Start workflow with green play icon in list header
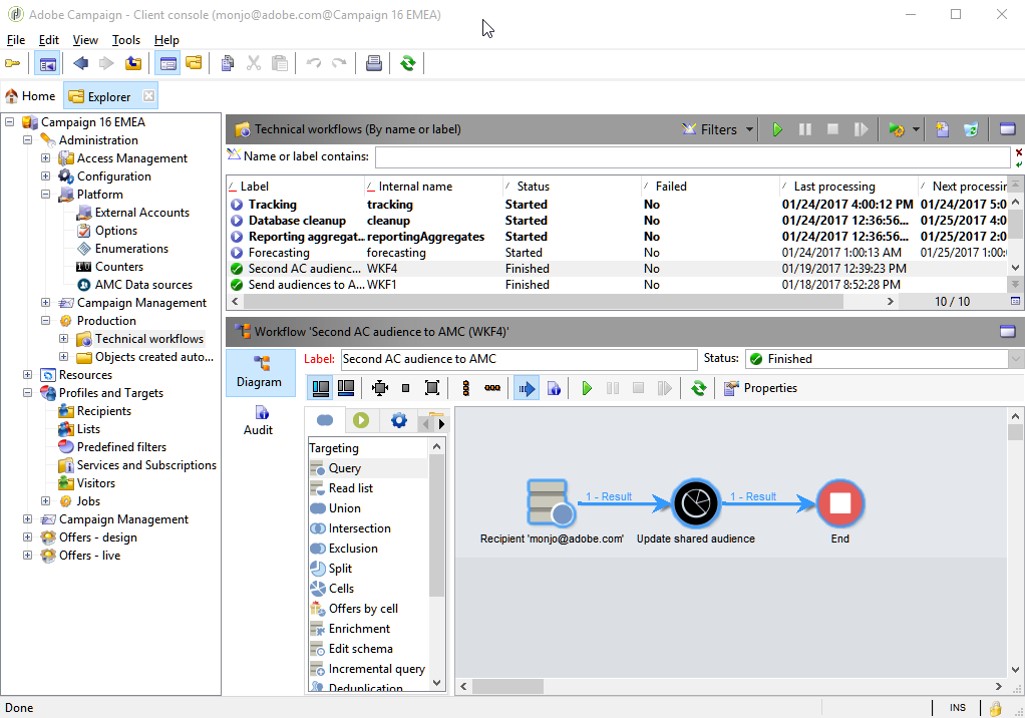Viewport: 1025px width, 718px height. click(777, 129)
